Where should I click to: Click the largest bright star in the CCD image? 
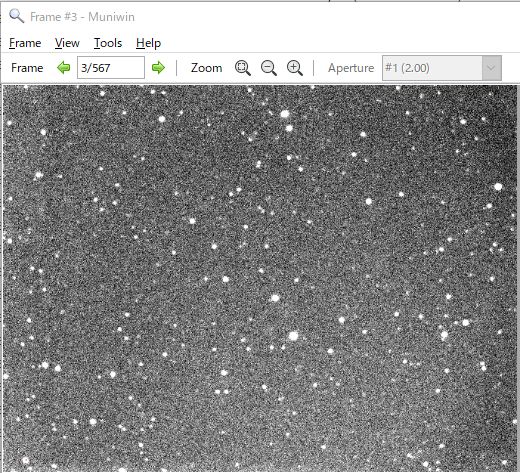(293, 336)
